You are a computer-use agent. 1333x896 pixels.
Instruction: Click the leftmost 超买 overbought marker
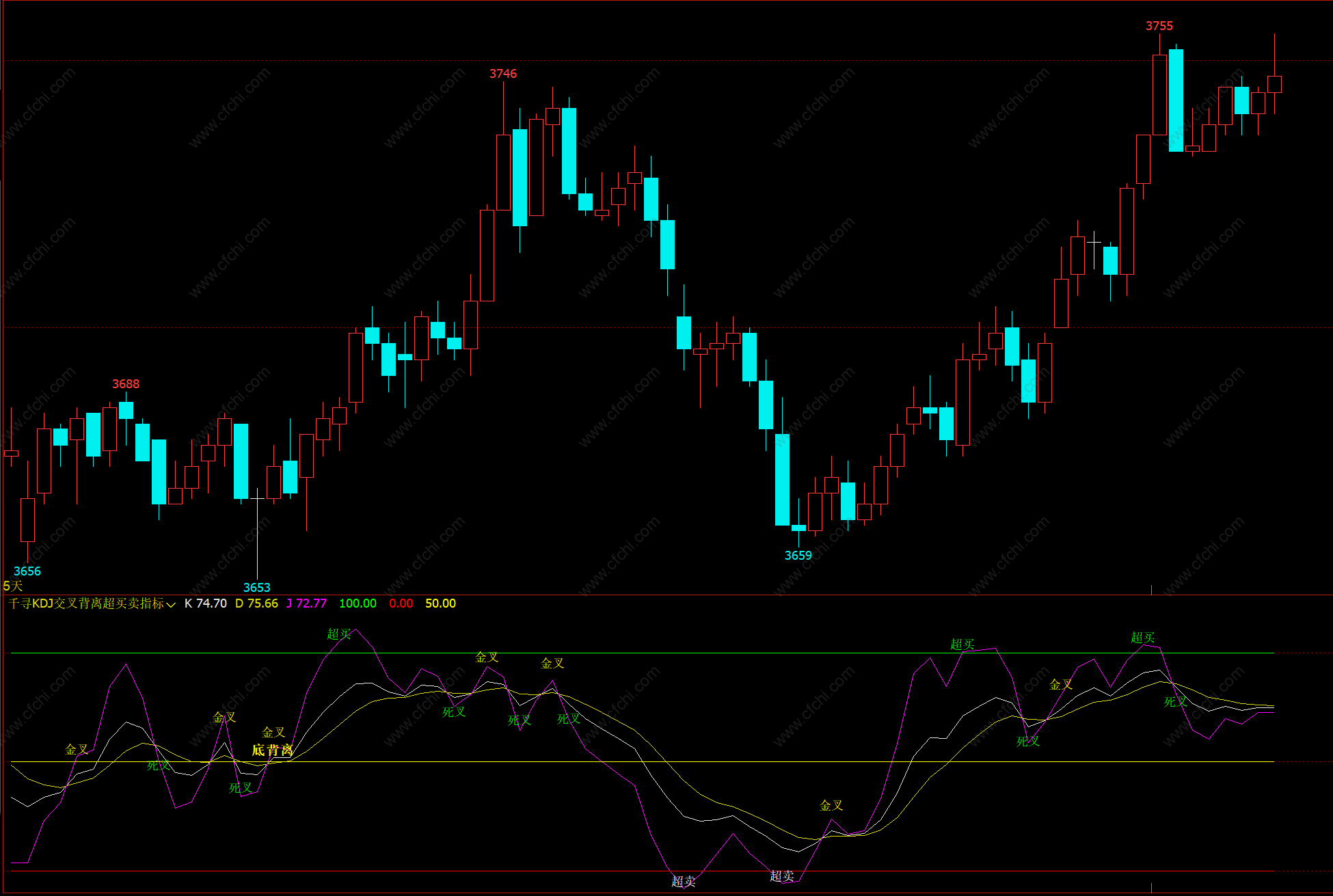[338, 634]
